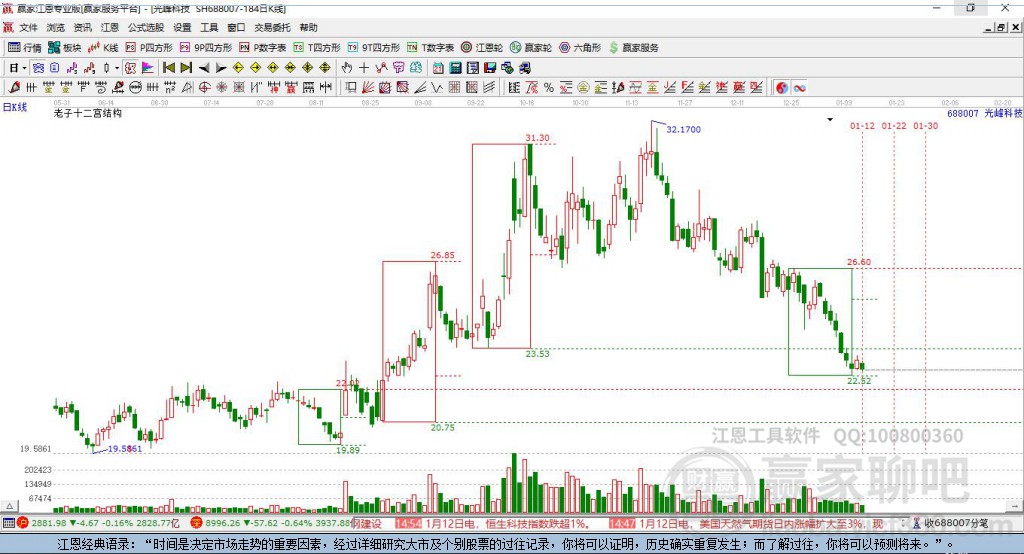Screen dimensions: 1024x554
Task: Open the 设置 menu
Action: tap(182, 27)
